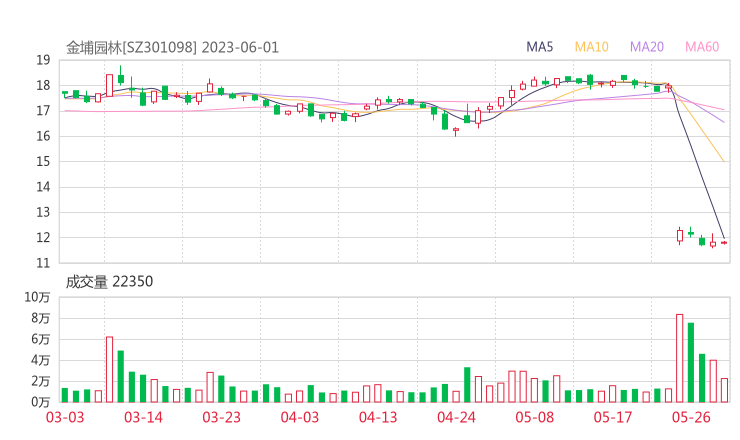Select the MA10 legend label

(x=591, y=47)
